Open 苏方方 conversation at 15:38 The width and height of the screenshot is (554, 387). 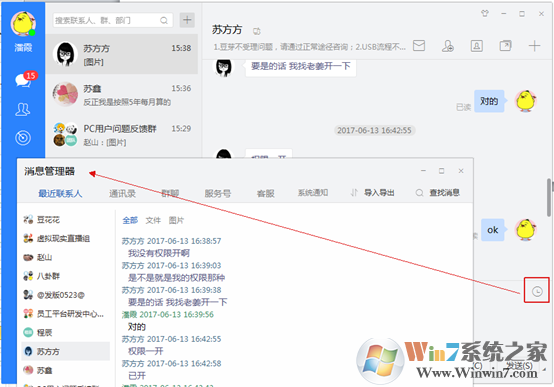[x=122, y=54]
